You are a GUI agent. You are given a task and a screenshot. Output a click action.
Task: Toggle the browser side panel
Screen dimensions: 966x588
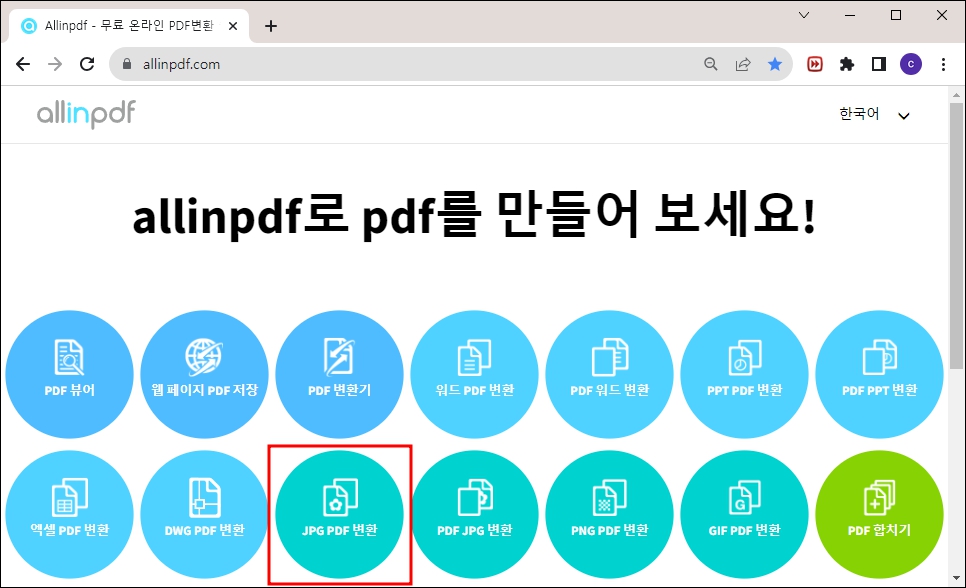[879, 64]
